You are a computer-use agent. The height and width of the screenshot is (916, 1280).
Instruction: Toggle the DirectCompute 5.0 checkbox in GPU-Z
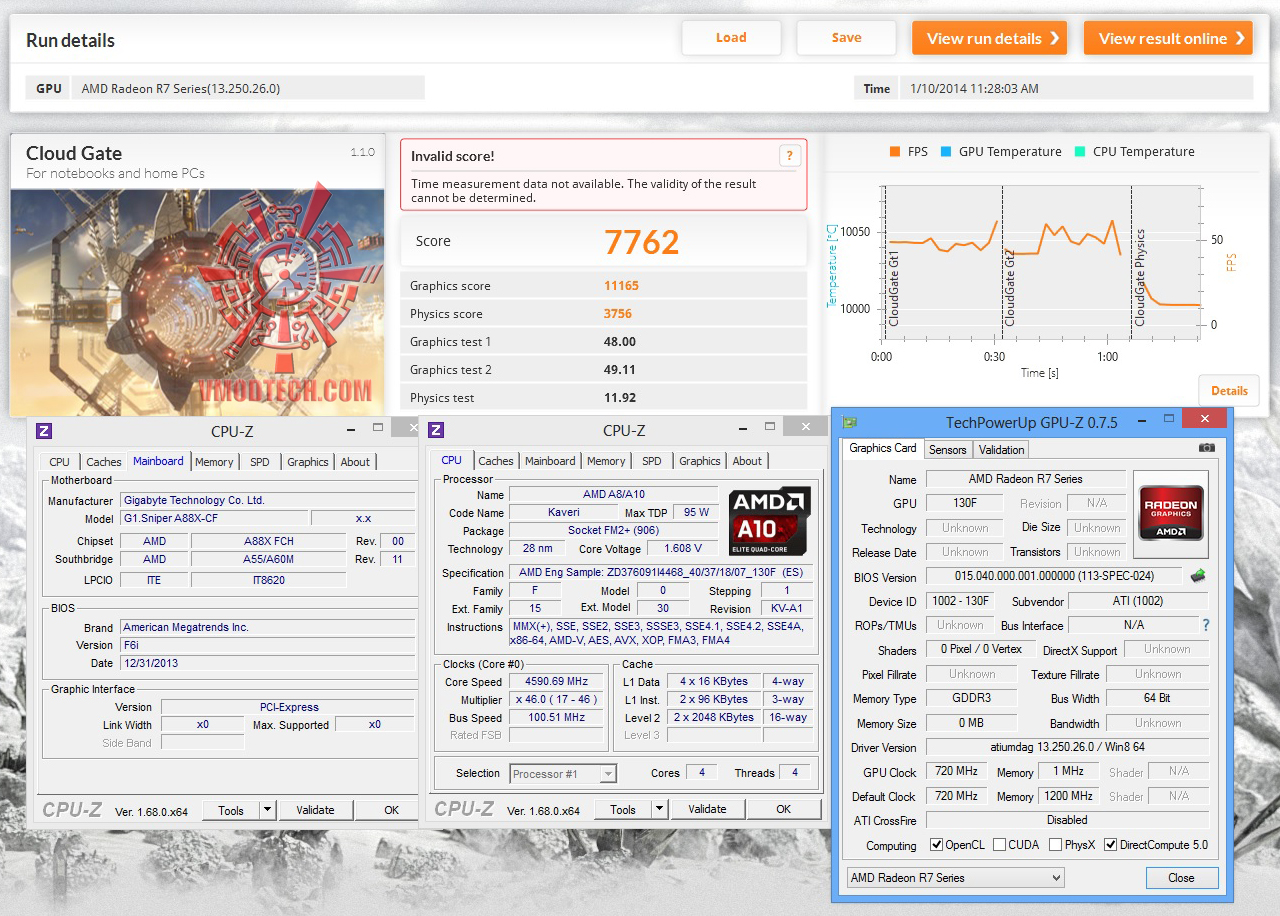coord(1110,845)
